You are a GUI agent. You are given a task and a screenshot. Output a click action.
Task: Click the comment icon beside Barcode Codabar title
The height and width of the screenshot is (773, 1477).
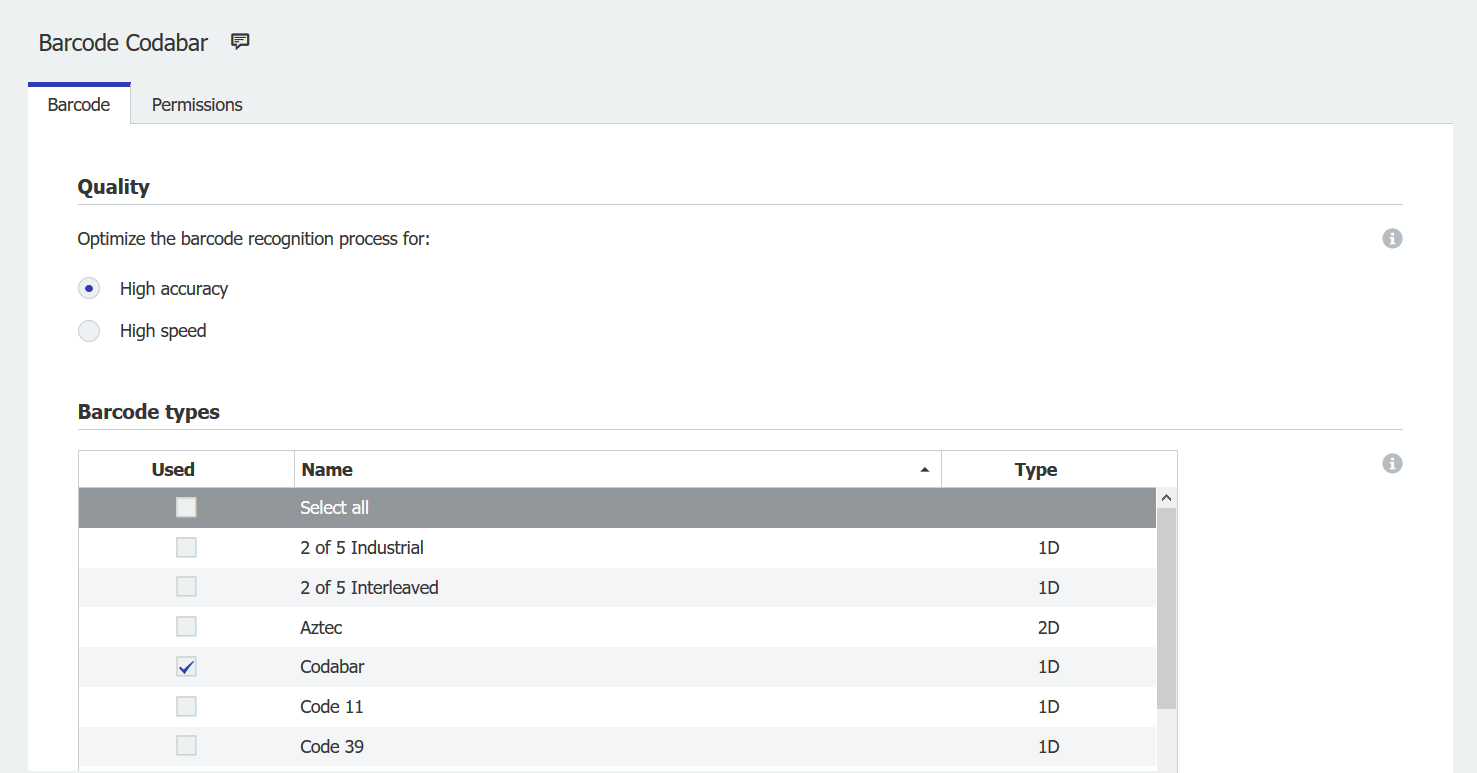[x=240, y=42]
